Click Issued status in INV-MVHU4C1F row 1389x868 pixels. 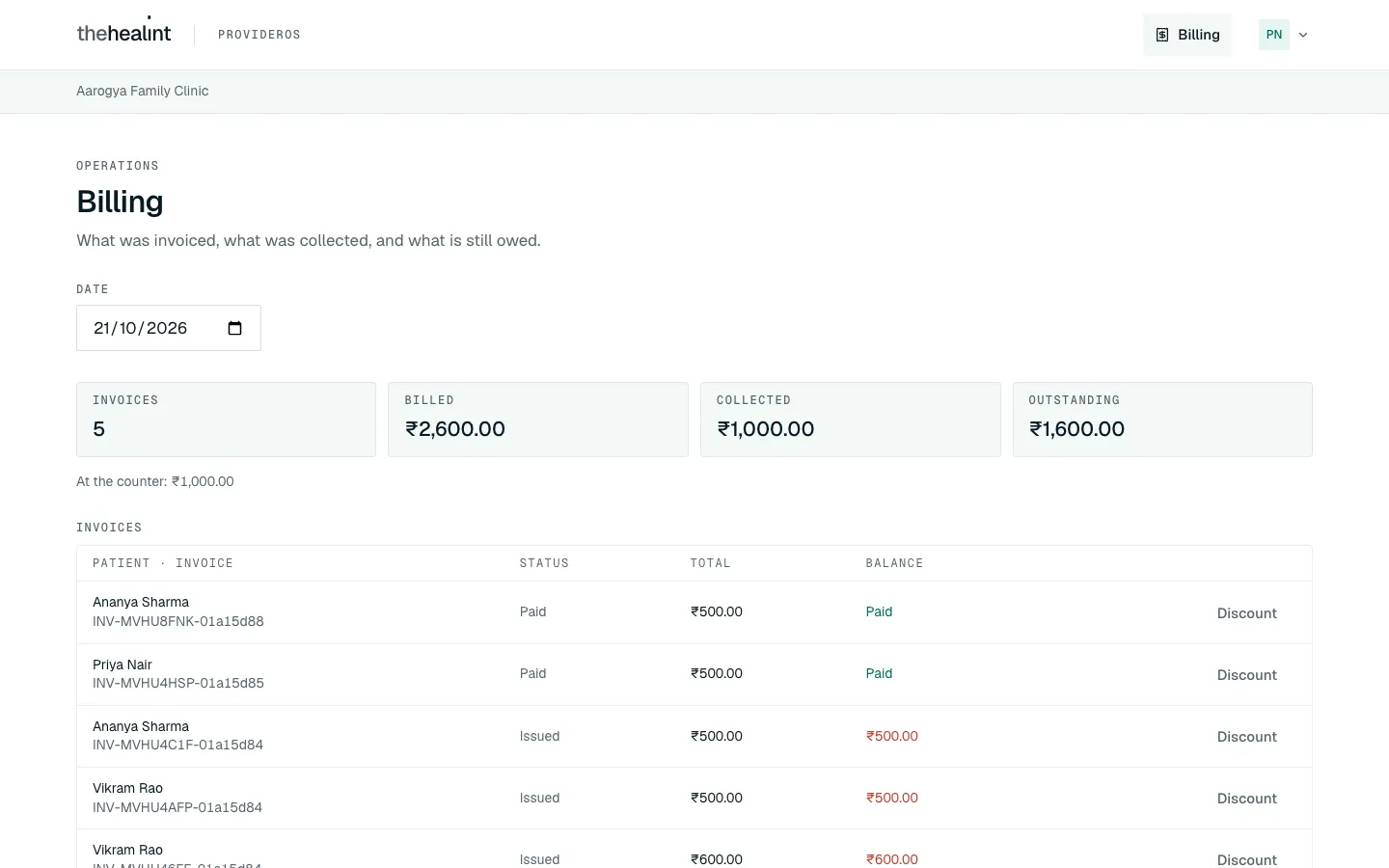tap(539, 736)
